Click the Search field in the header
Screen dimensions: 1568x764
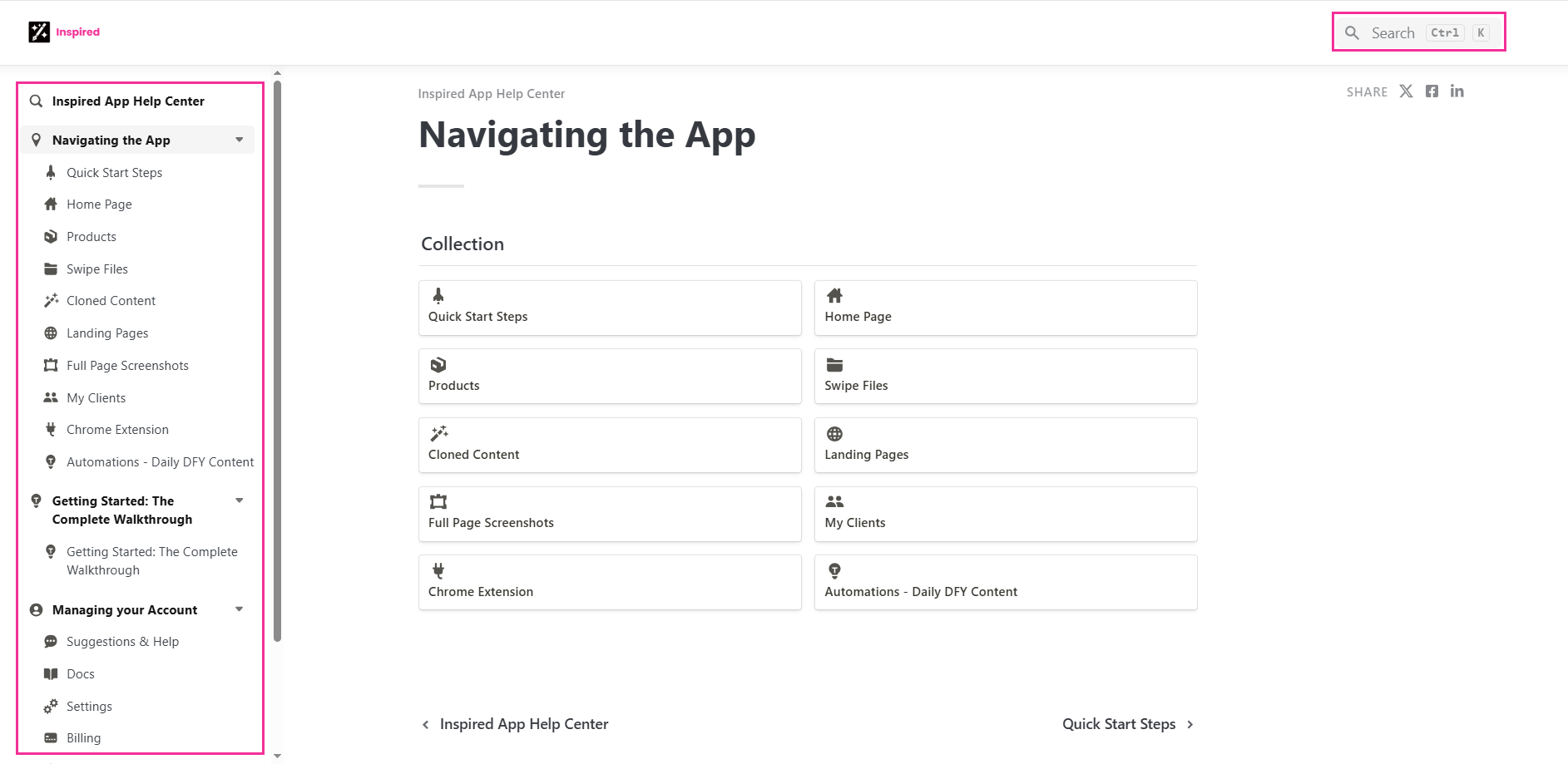1418,32
